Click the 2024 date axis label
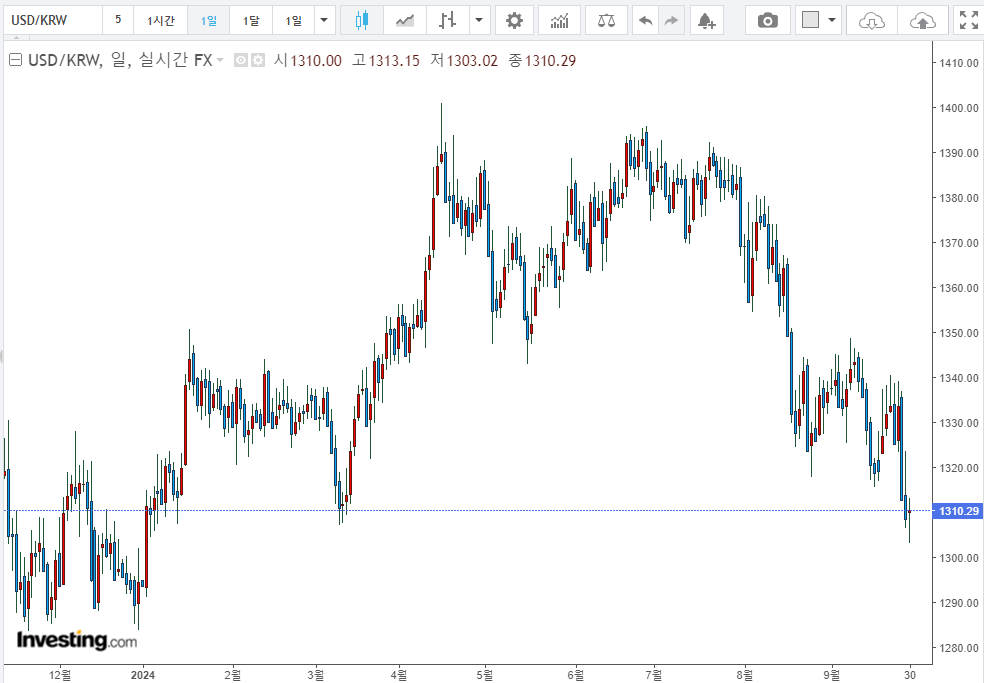This screenshot has width=984, height=683. click(142, 675)
